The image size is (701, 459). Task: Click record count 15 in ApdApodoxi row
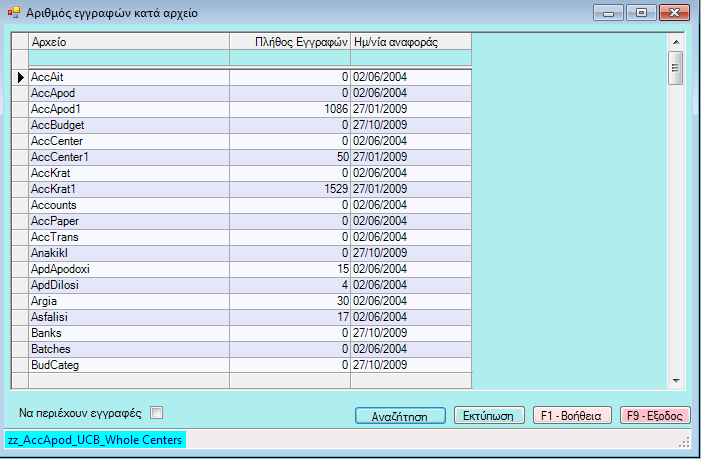pos(290,269)
